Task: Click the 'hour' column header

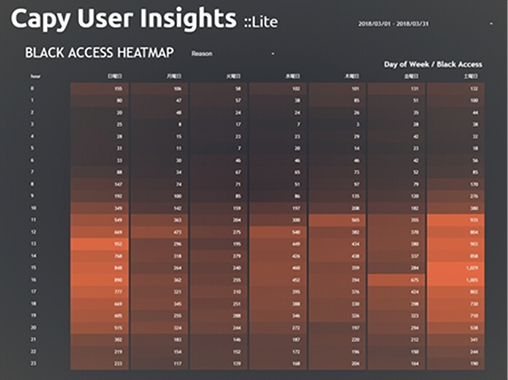Action: click(35, 76)
